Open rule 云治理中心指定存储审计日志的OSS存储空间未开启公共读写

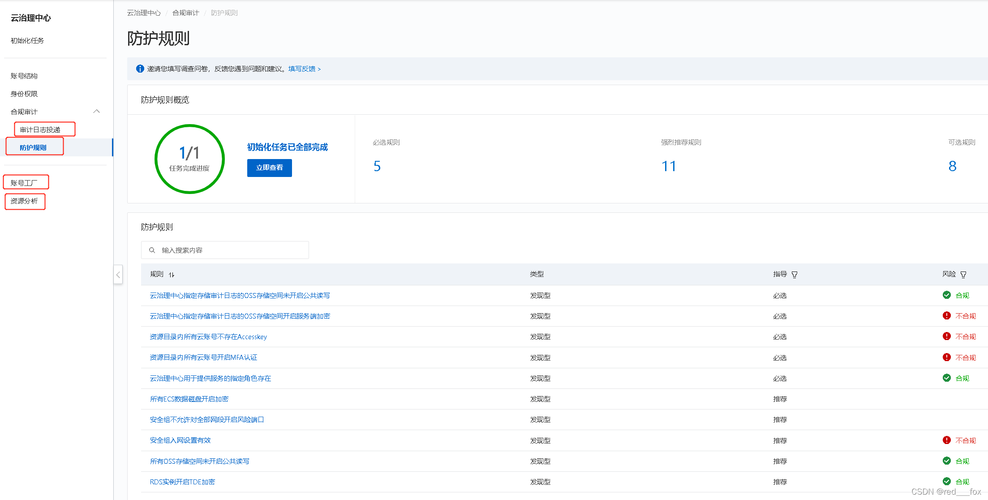click(x=240, y=295)
